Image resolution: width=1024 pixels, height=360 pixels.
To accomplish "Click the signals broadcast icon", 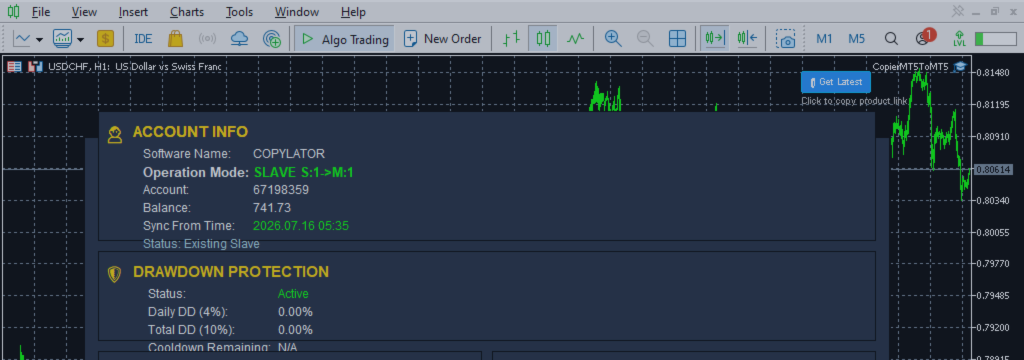I will 207,39.
